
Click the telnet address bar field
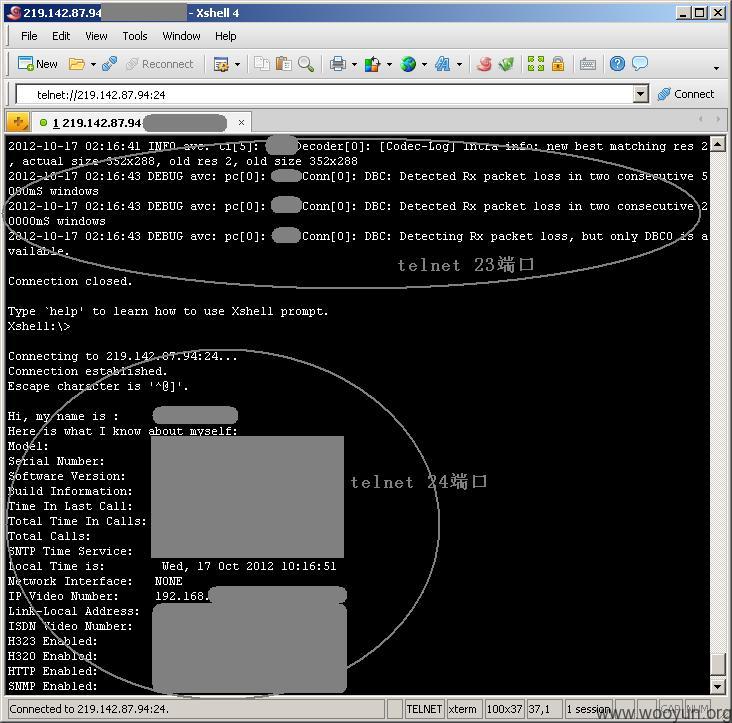click(324, 95)
